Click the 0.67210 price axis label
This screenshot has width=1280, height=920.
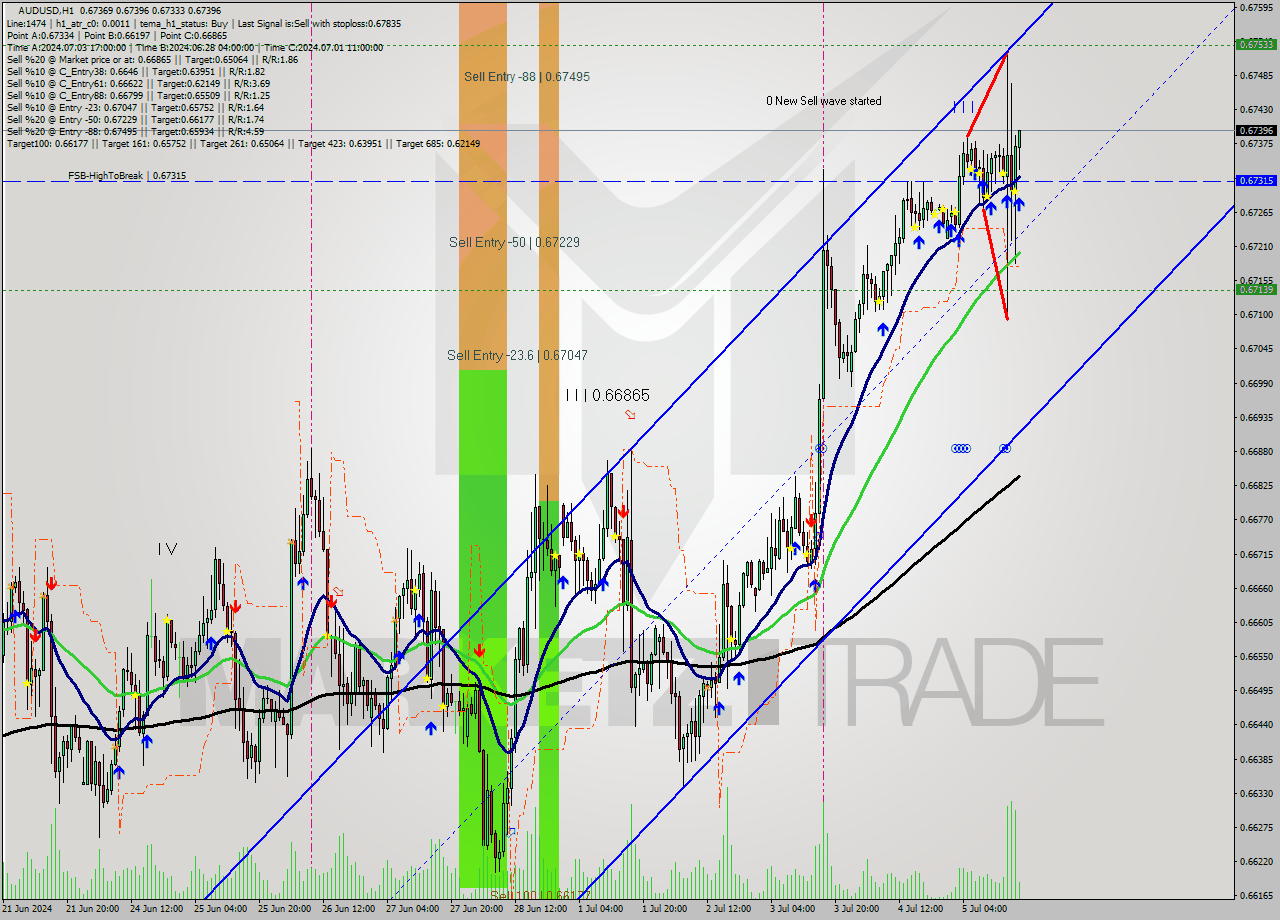[1256, 246]
